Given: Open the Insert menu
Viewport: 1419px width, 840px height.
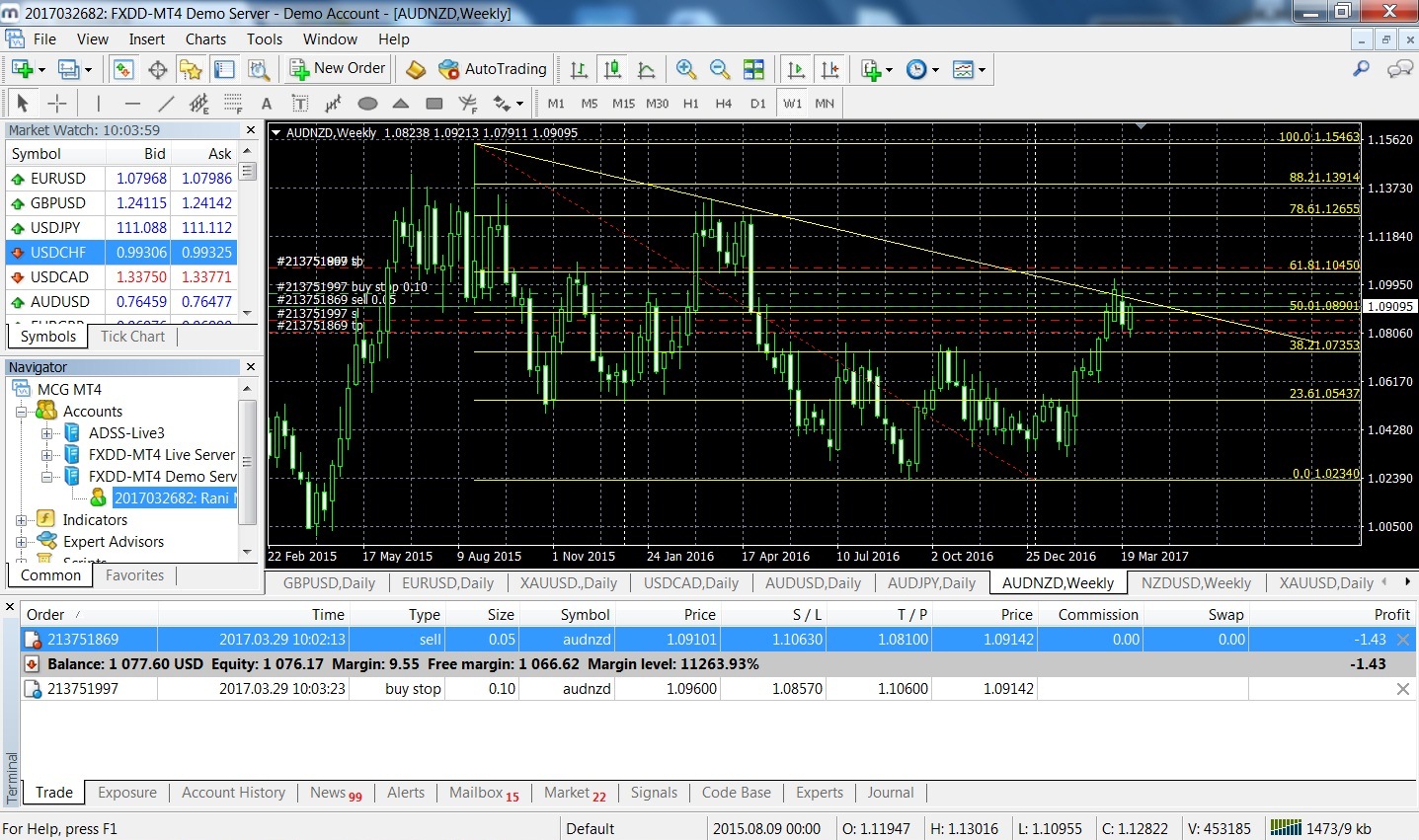Looking at the screenshot, I should pos(147,39).
